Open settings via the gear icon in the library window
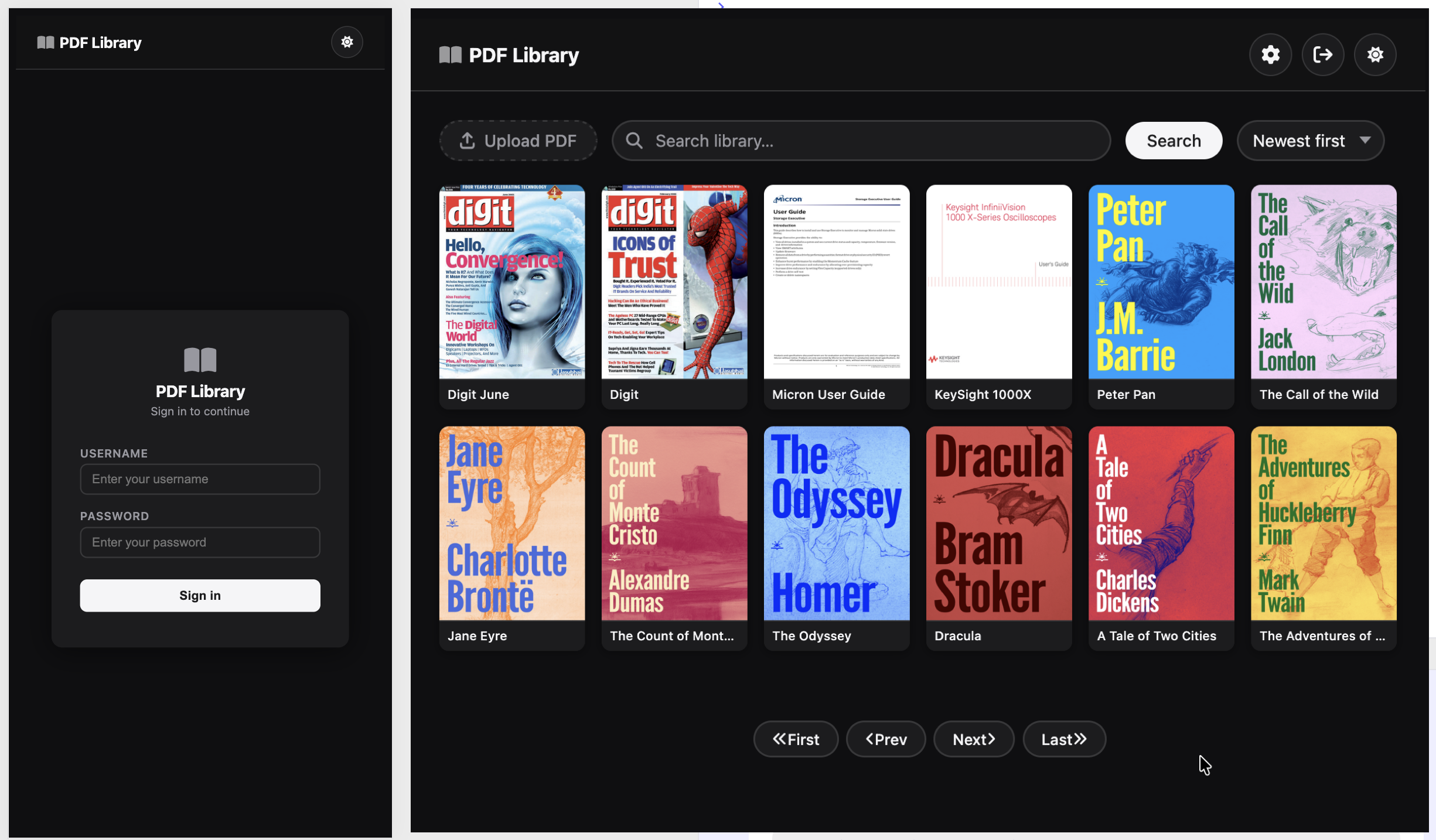The width and height of the screenshot is (1436, 840). click(1270, 54)
